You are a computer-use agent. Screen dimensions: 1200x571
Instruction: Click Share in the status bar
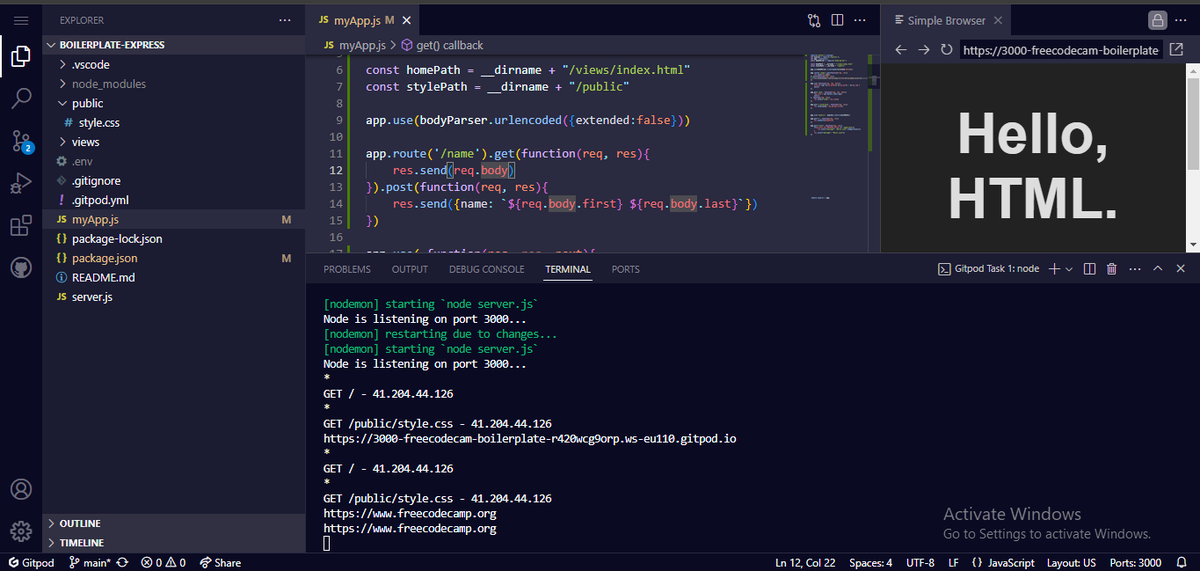pyautogui.click(x=220, y=562)
